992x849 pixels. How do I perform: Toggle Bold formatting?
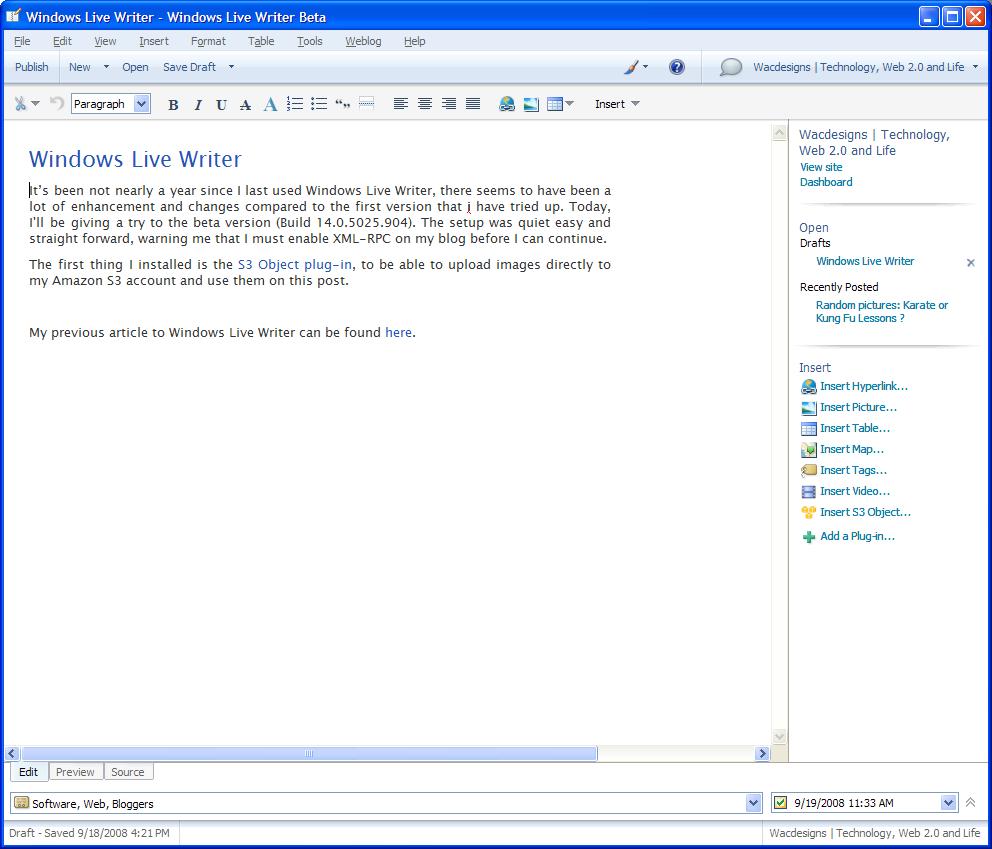point(173,104)
